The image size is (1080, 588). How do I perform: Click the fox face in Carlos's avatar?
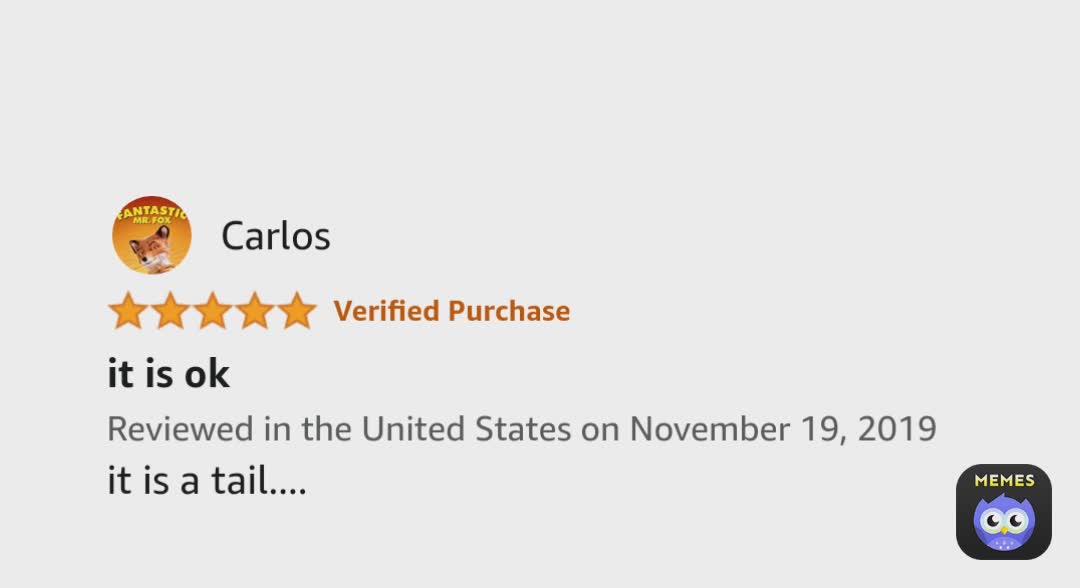(x=151, y=248)
